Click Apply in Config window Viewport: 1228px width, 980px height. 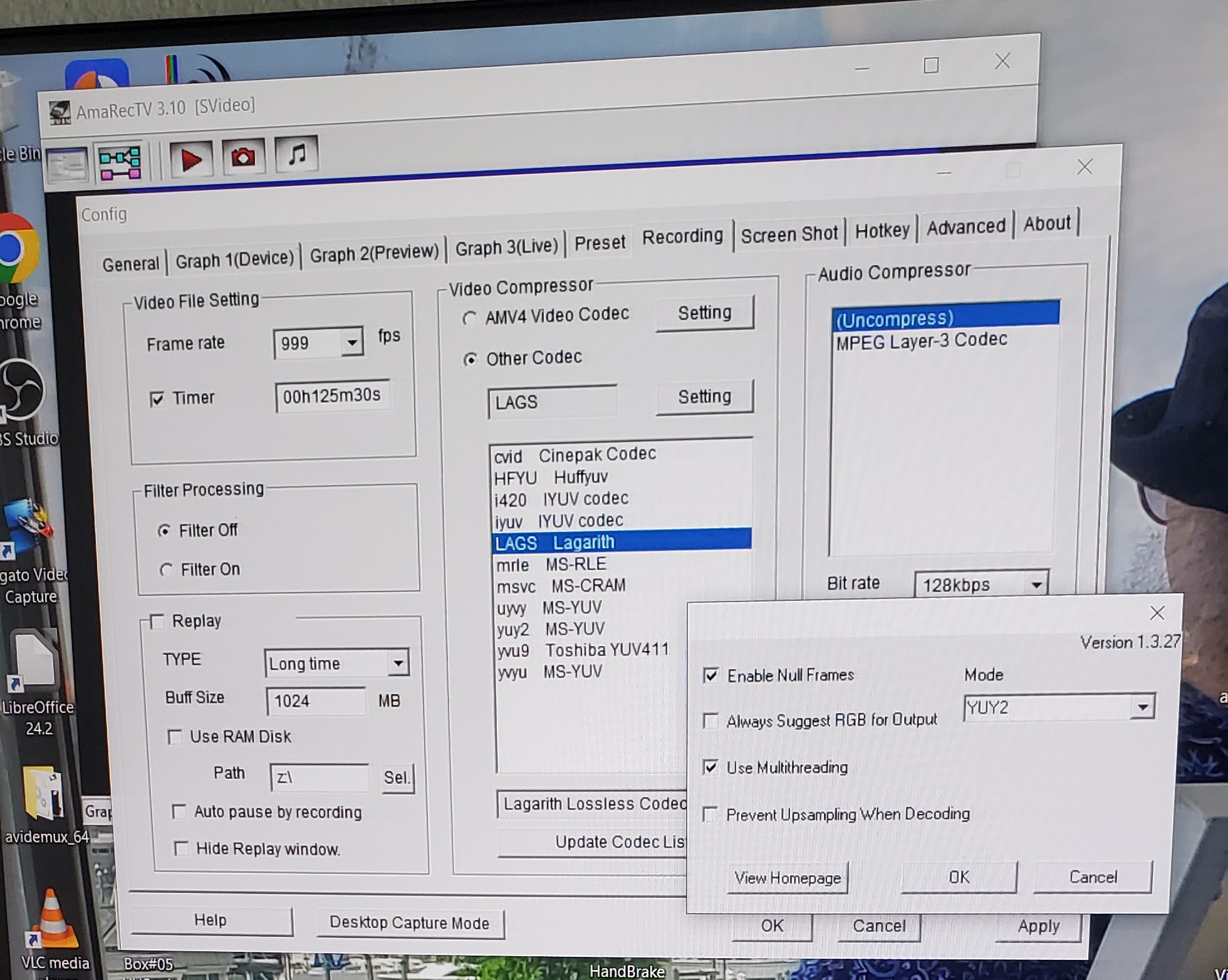(1039, 927)
